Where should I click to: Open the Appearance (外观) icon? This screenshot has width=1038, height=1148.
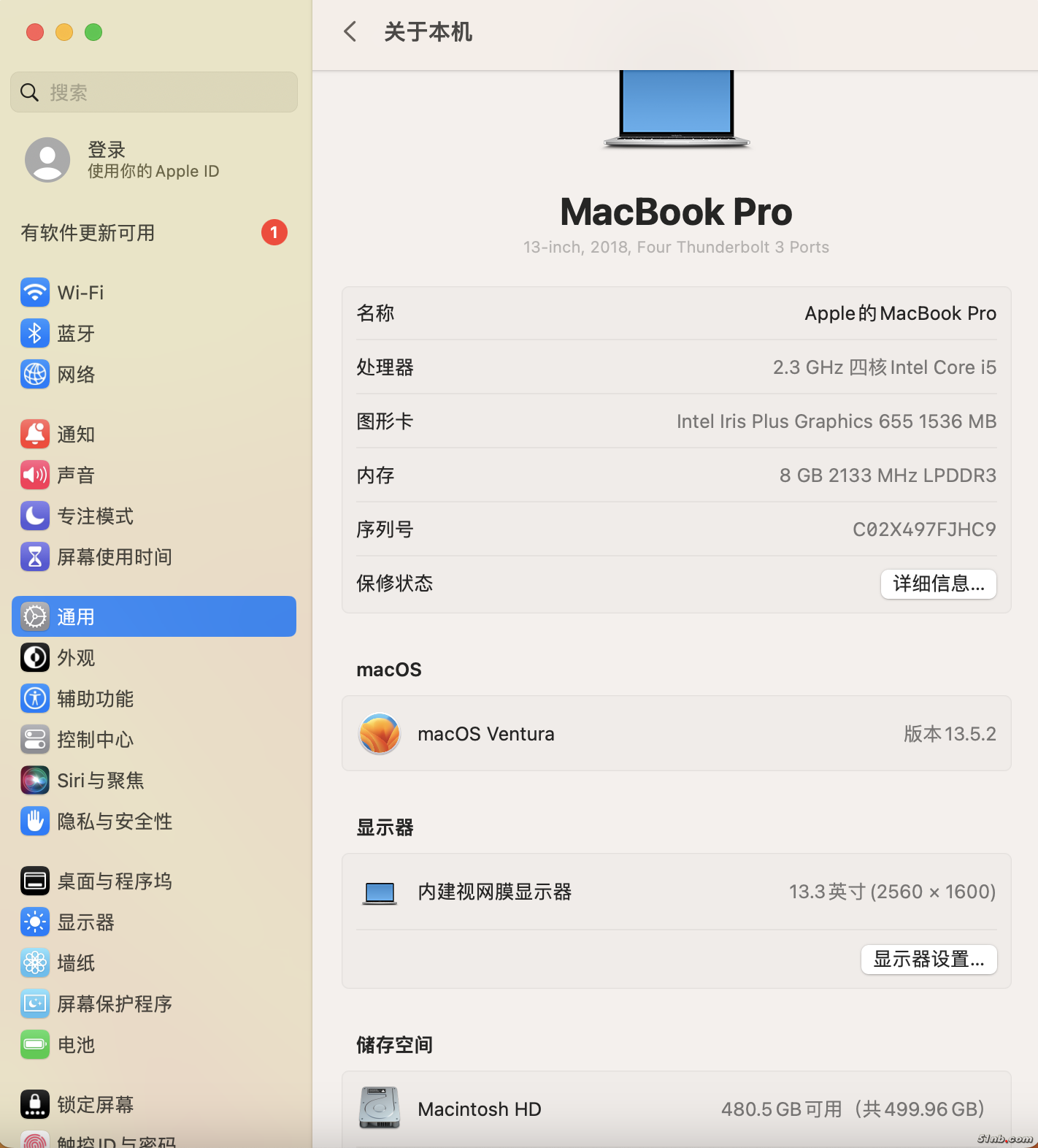(x=35, y=658)
